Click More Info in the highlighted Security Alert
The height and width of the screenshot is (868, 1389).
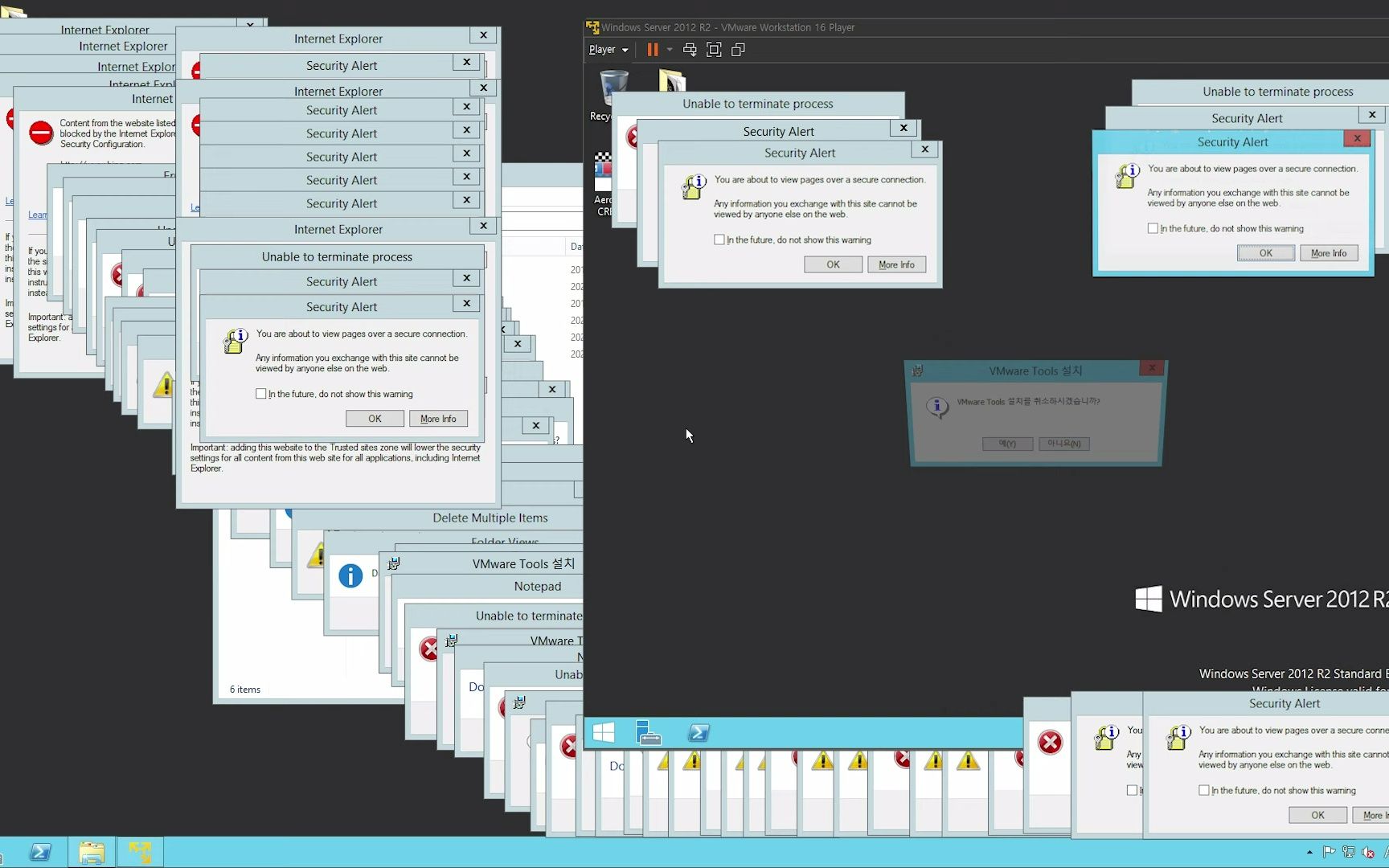(x=1329, y=252)
